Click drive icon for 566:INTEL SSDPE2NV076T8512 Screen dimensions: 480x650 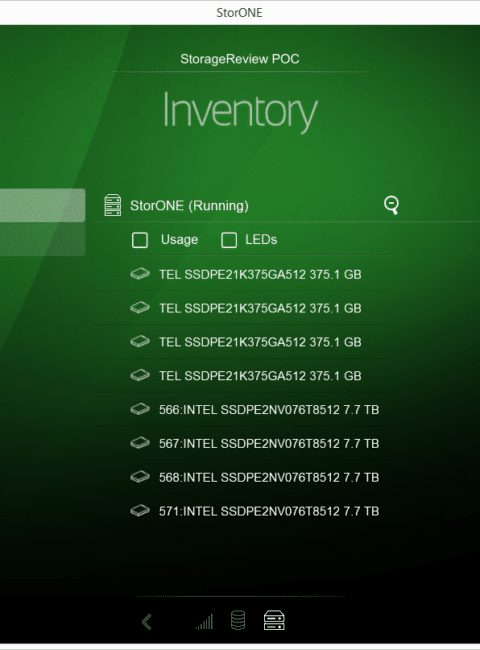(140, 410)
